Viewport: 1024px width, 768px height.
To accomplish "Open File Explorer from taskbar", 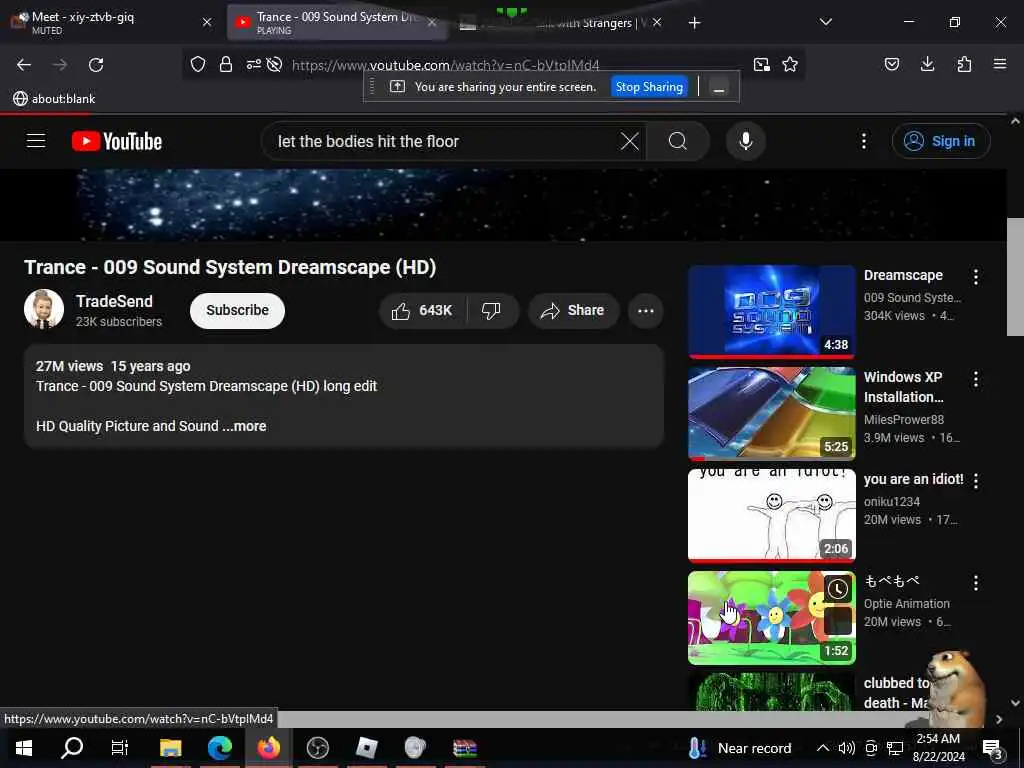I will pyautogui.click(x=170, y=748).
